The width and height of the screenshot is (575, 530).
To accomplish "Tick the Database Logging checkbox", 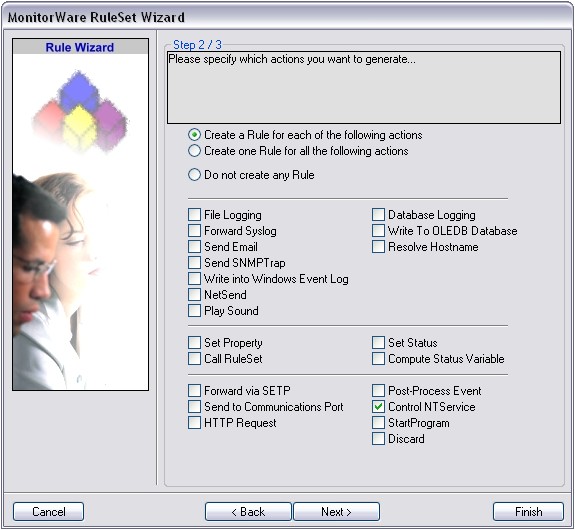I will [x=378, y=214].
